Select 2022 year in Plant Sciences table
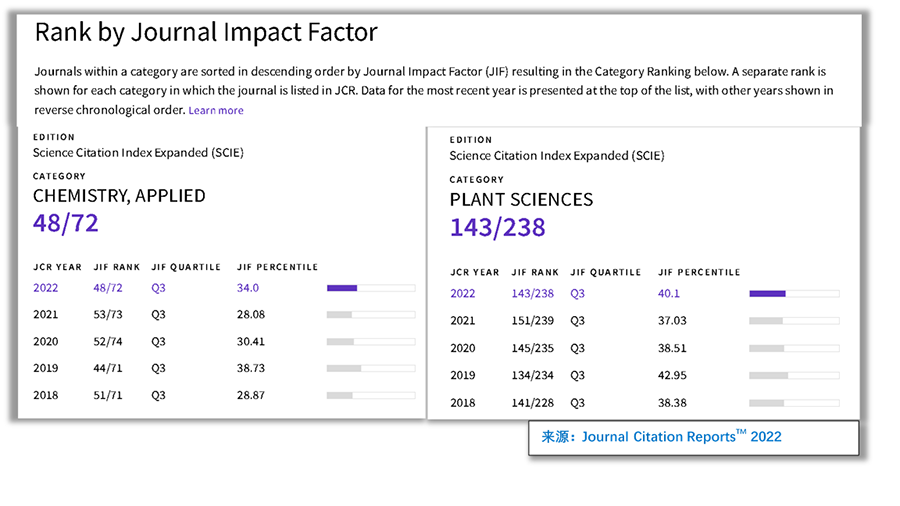The width and height of the screenshot is (900, 506). click(x=463, y=294)
